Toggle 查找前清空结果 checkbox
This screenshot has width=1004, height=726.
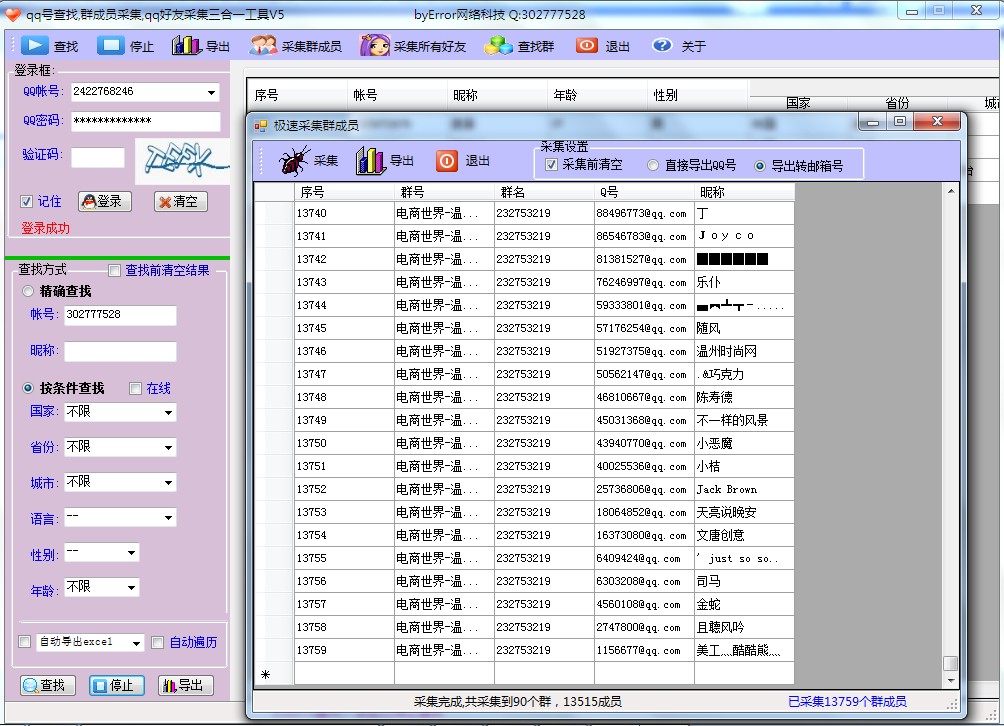114,271
